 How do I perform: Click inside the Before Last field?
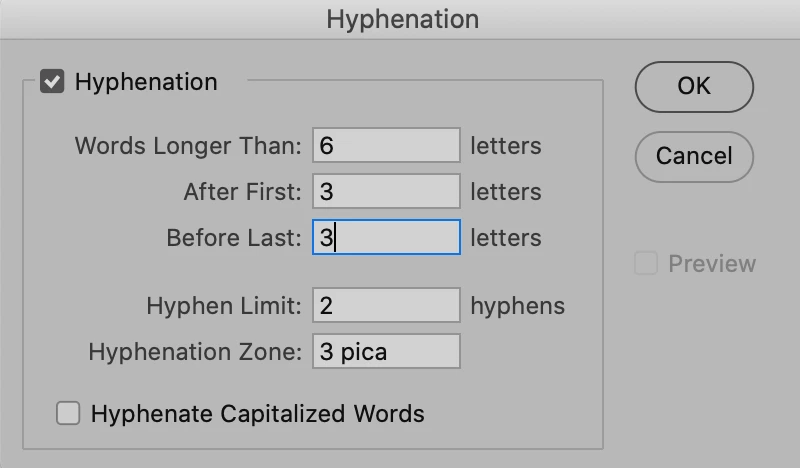[x=386, y=237]
